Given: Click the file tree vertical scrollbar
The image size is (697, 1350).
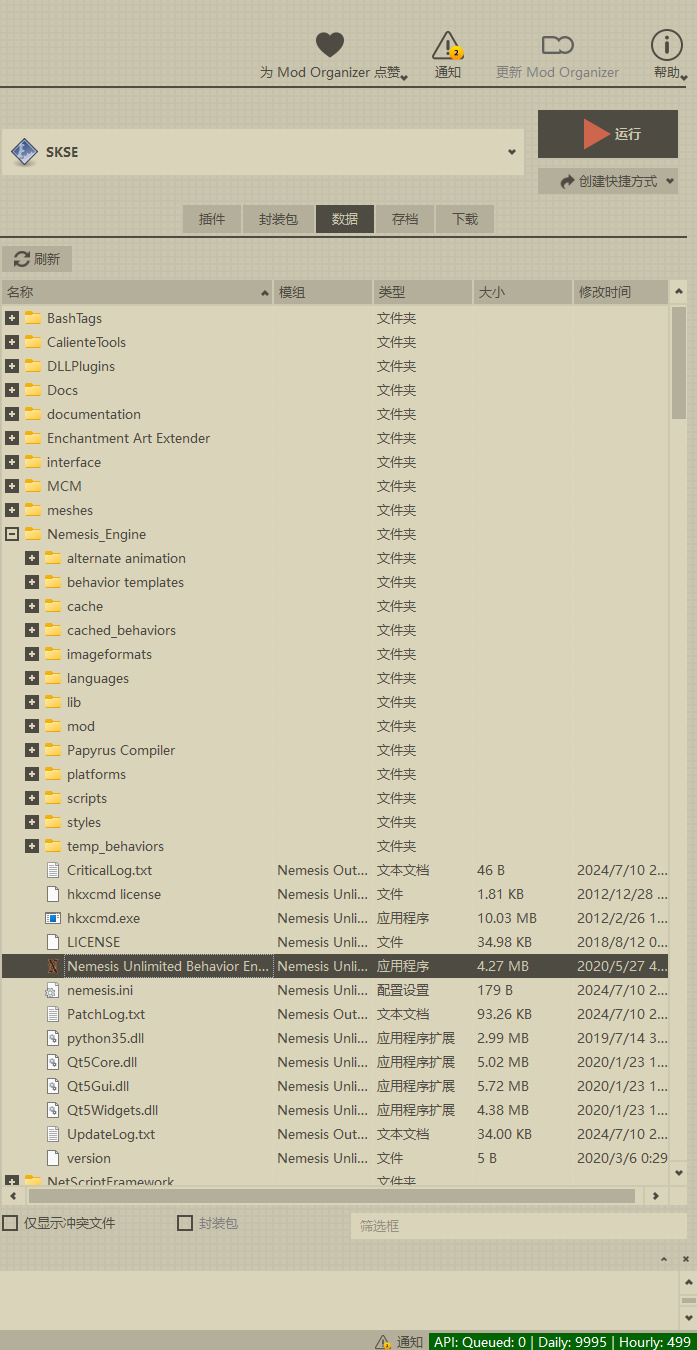Looking at the screenshot, I should (679, 362).
